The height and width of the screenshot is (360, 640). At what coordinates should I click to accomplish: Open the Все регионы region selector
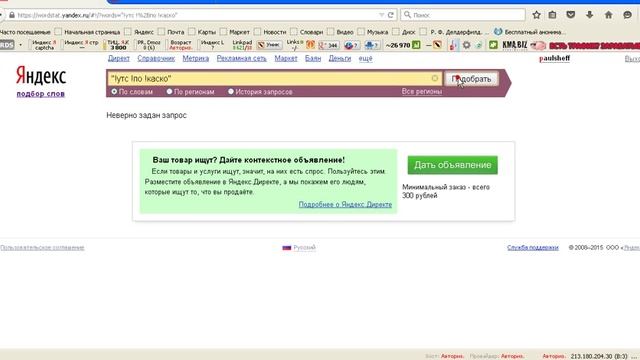click(422, 91)
